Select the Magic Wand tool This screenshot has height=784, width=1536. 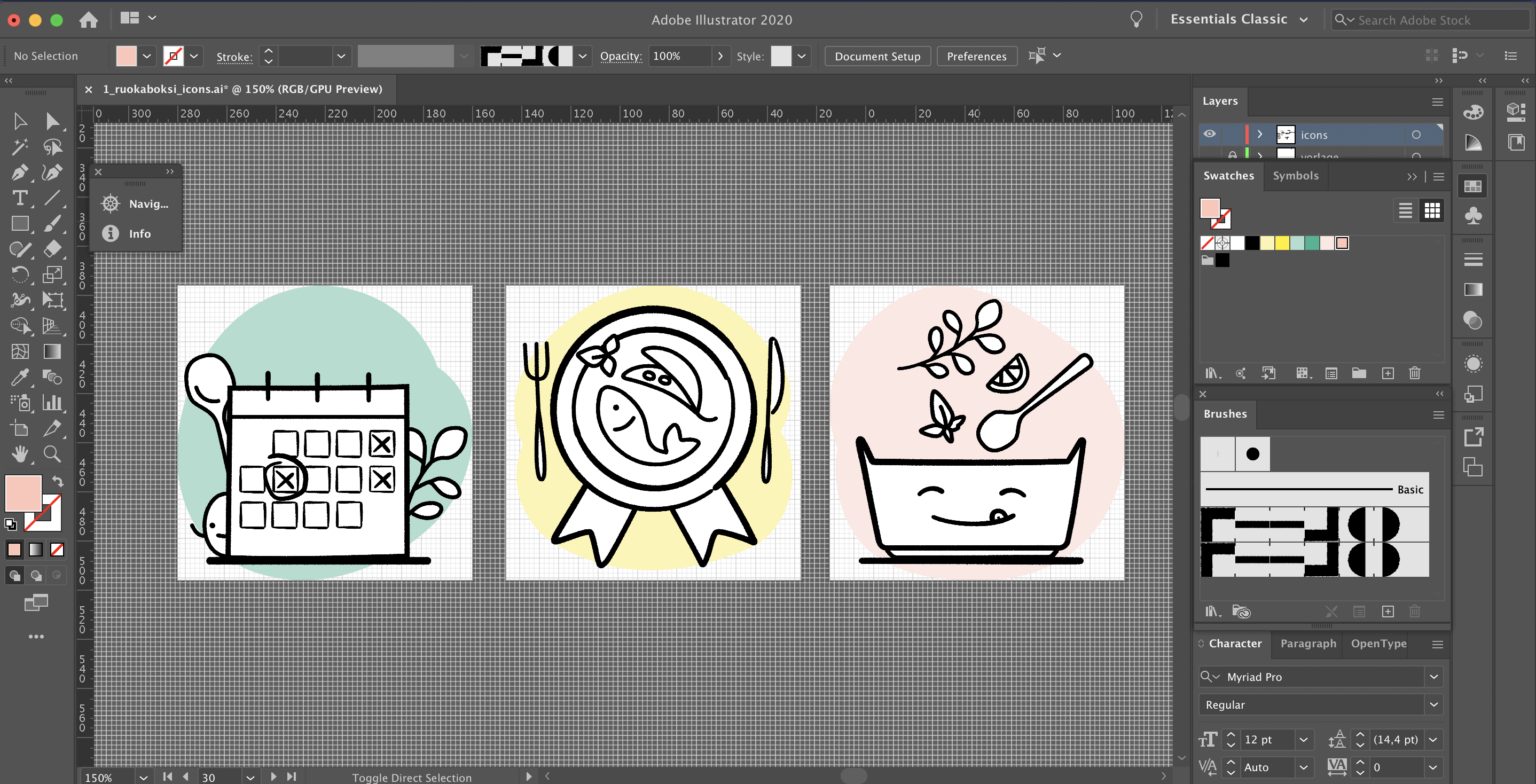coord(19,147)
